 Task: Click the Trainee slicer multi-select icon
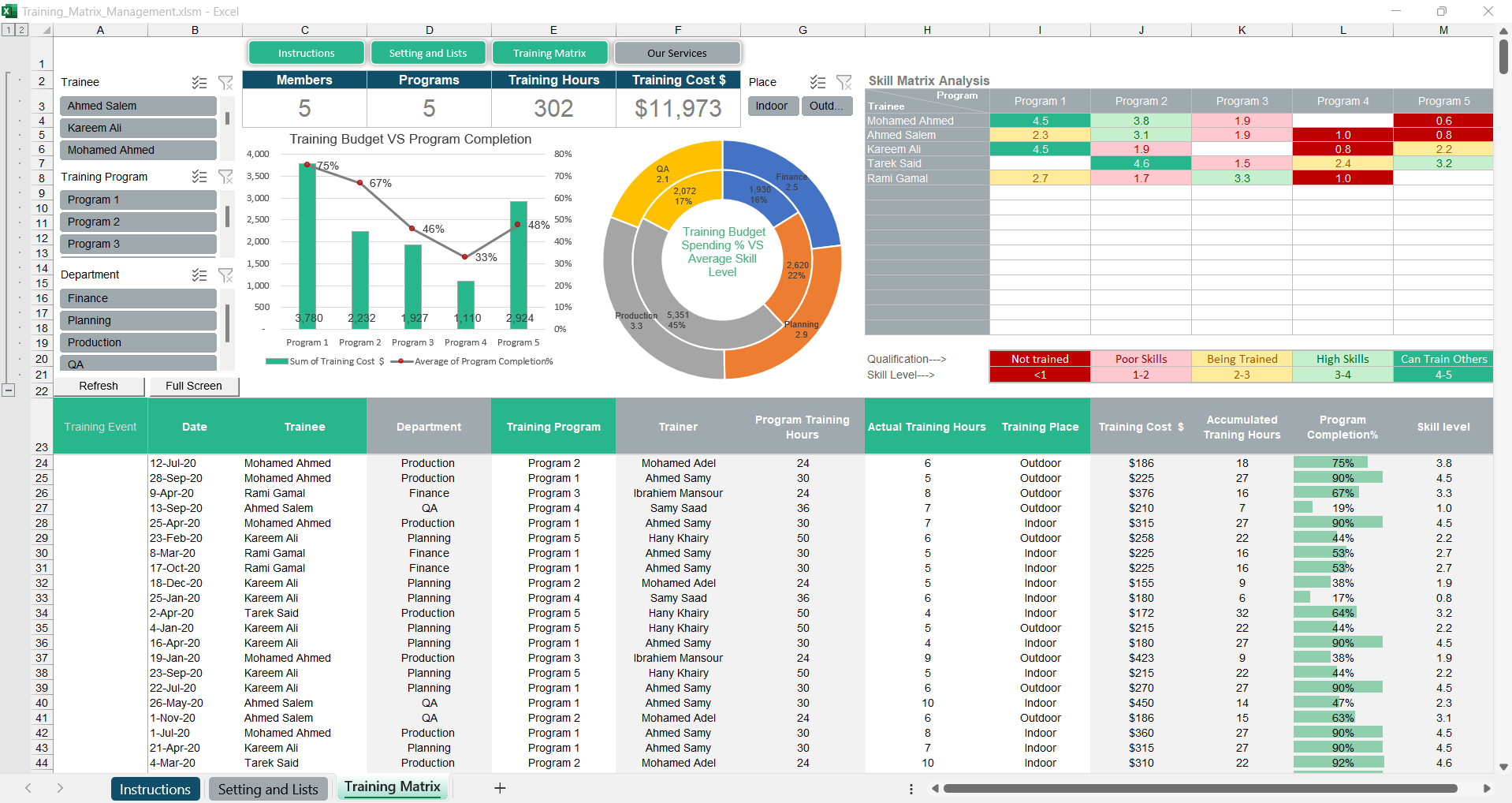pyautogui.click(x=199, y=83)
